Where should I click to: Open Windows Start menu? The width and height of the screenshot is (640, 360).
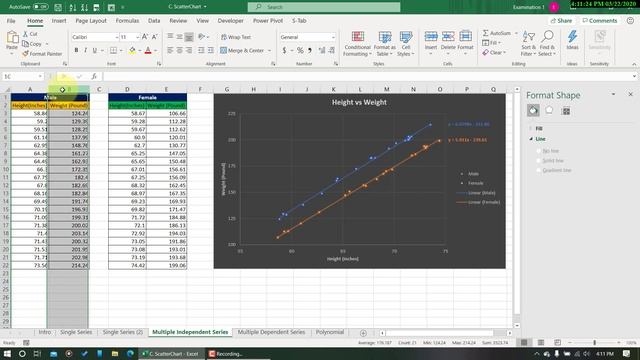click(7, 353)
